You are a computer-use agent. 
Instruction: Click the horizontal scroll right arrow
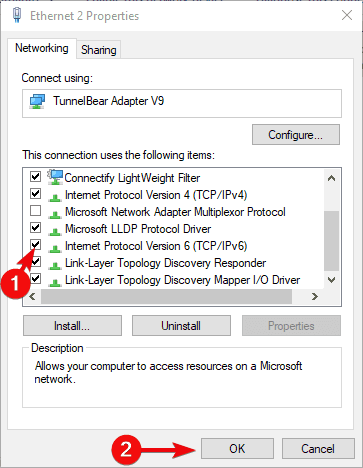[x=315, y=296]
